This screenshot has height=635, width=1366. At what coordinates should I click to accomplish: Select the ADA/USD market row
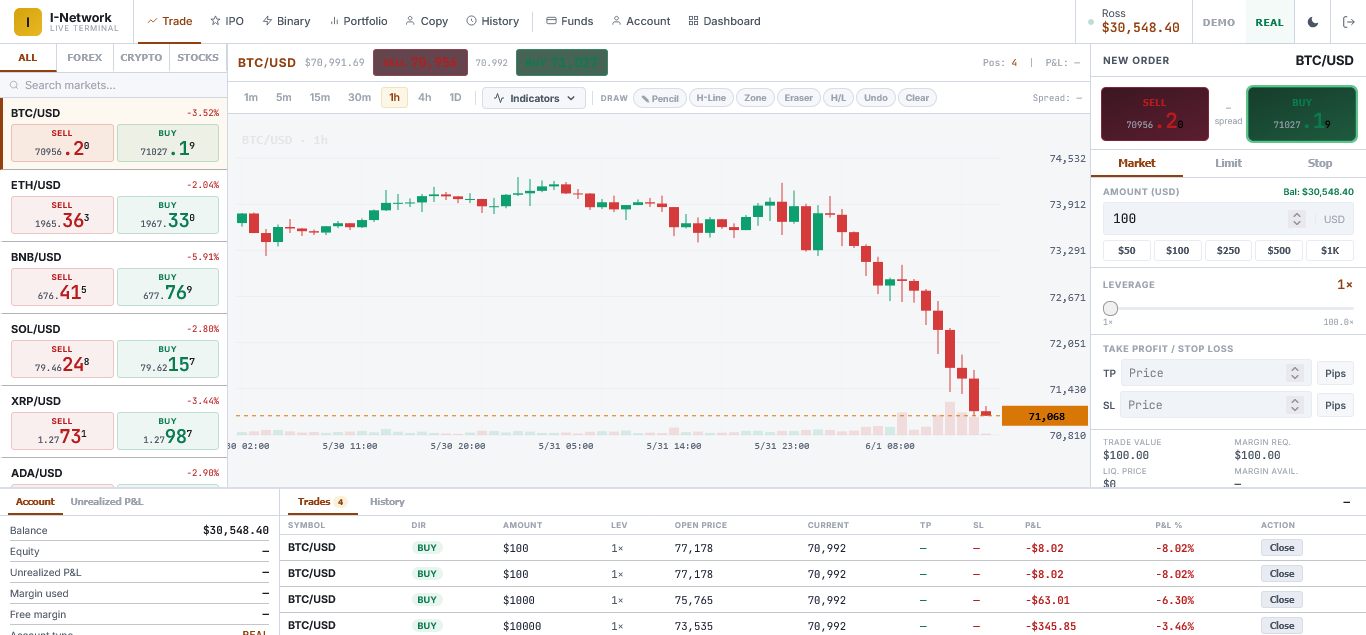pos(113,473)
